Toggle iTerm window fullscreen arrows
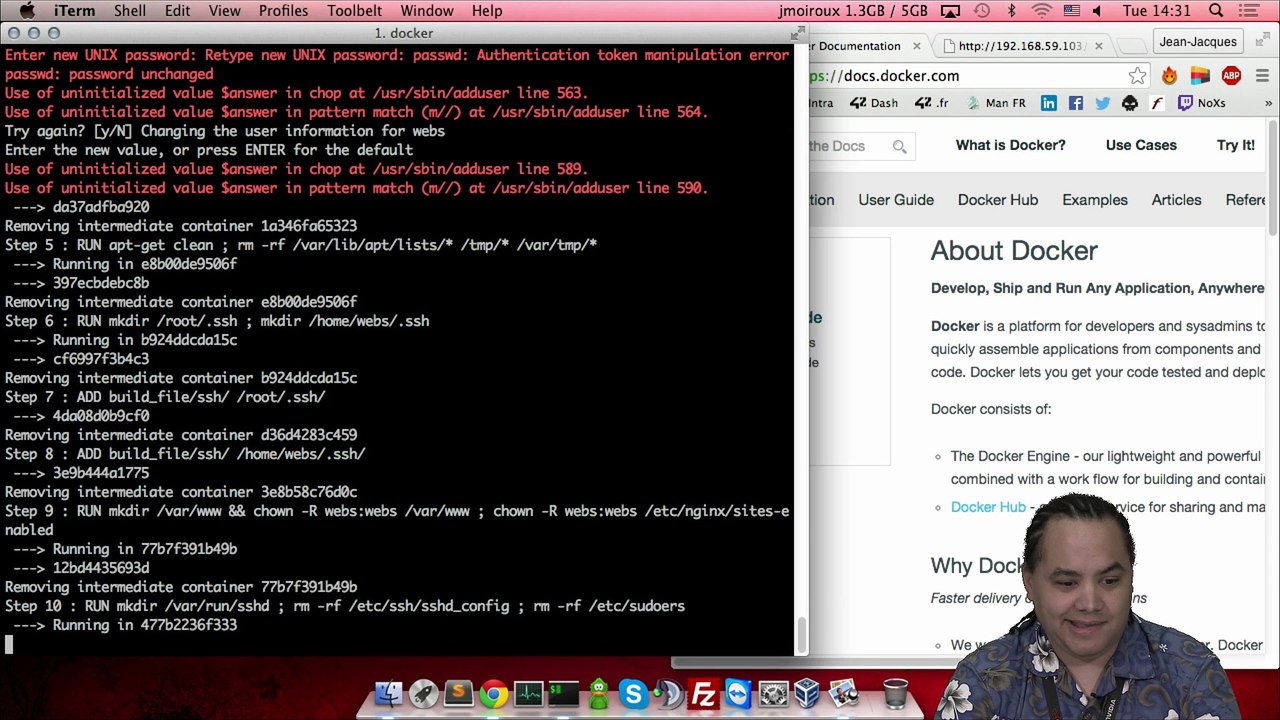Viewport: 1280px width, 720px height. pos(797,33)
